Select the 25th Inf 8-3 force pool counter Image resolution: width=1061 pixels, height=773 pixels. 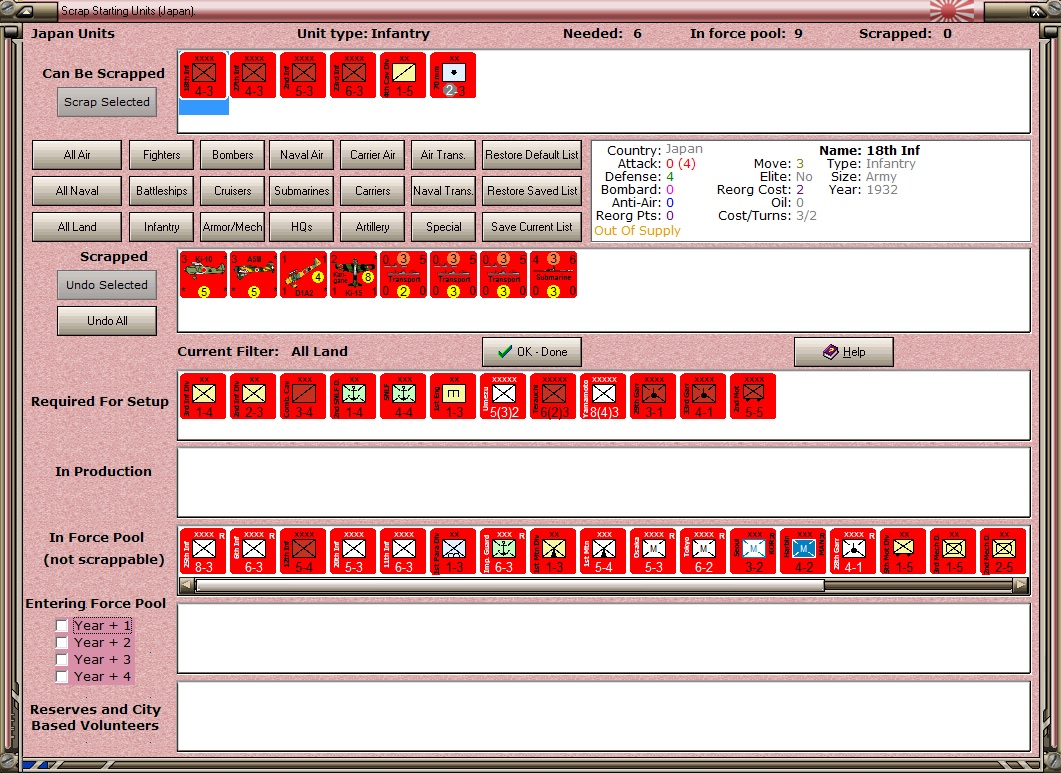point(204,552)
